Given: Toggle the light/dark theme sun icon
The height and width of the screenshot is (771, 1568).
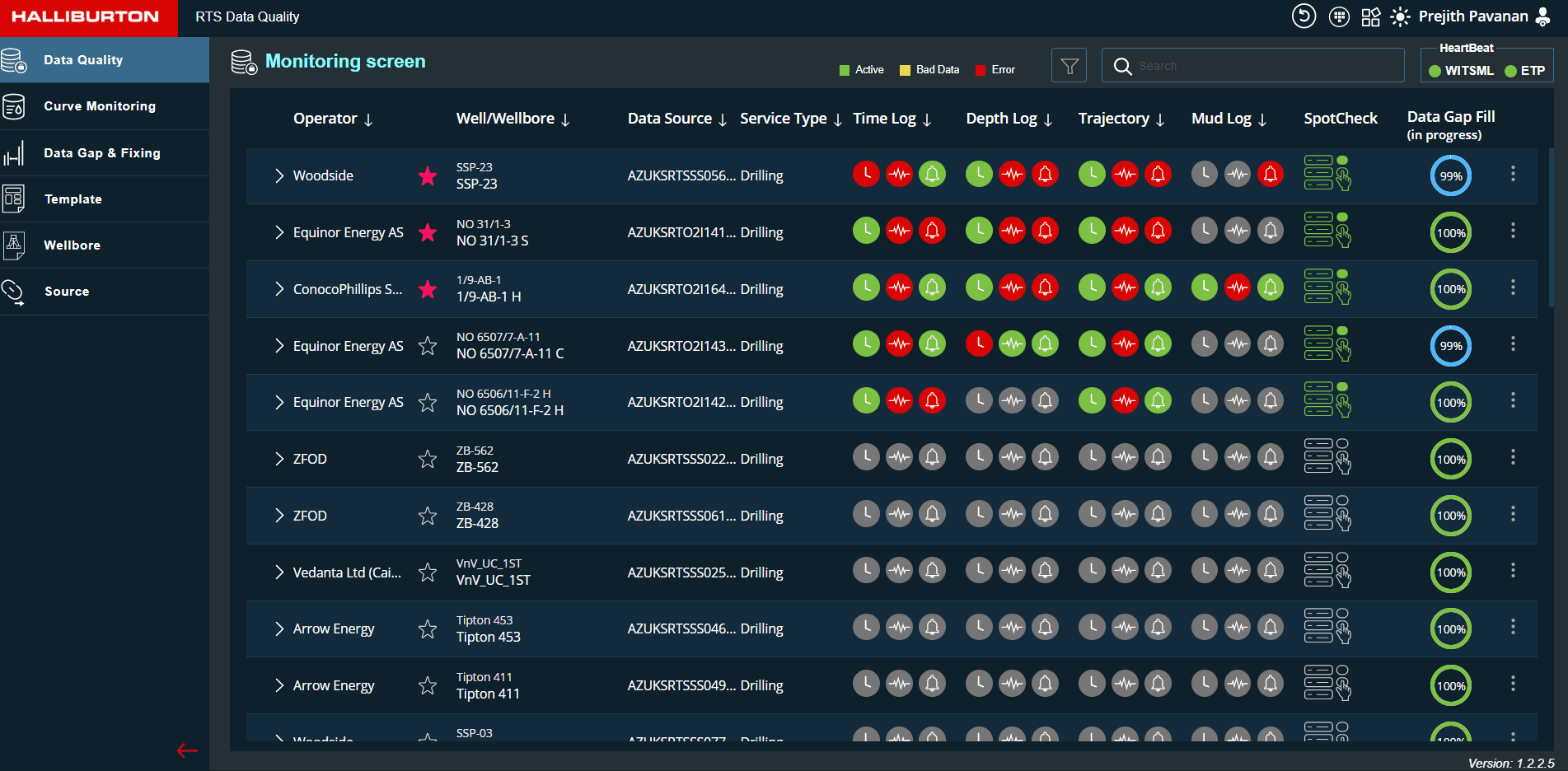Looking at the screenshot, I should [x=1400, y=17].
